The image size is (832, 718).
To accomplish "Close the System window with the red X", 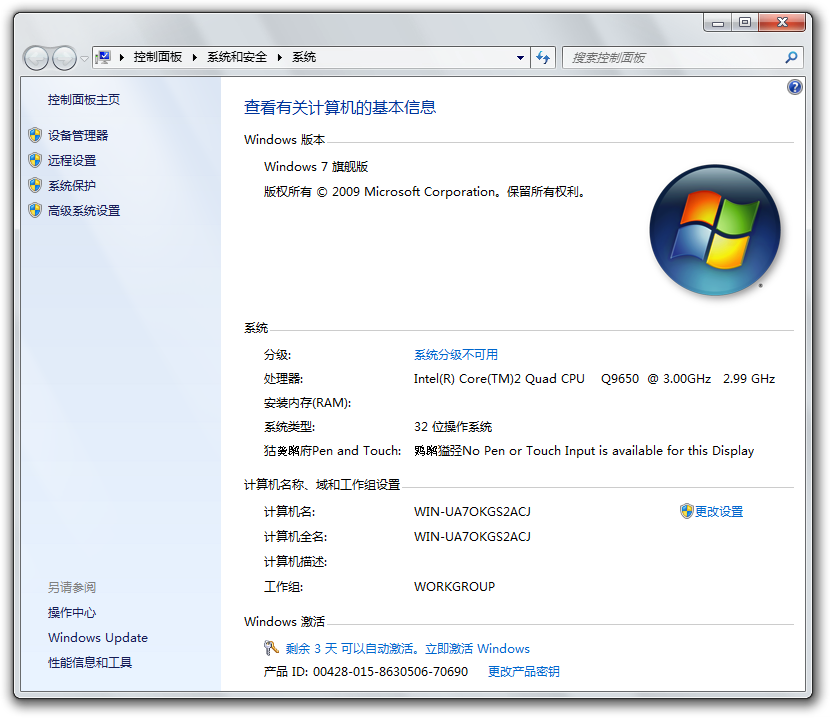I will pos(782,22).
